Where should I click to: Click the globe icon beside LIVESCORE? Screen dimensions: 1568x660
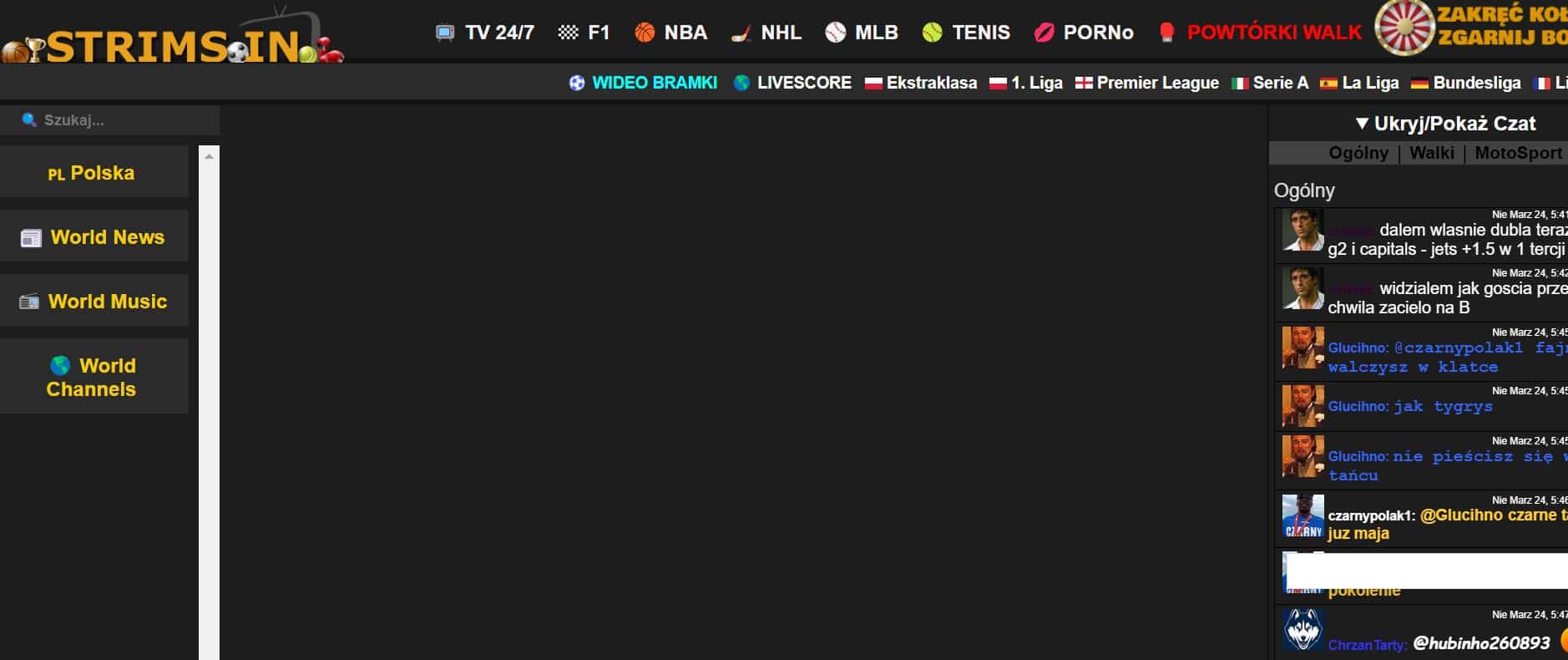[741, 83]
